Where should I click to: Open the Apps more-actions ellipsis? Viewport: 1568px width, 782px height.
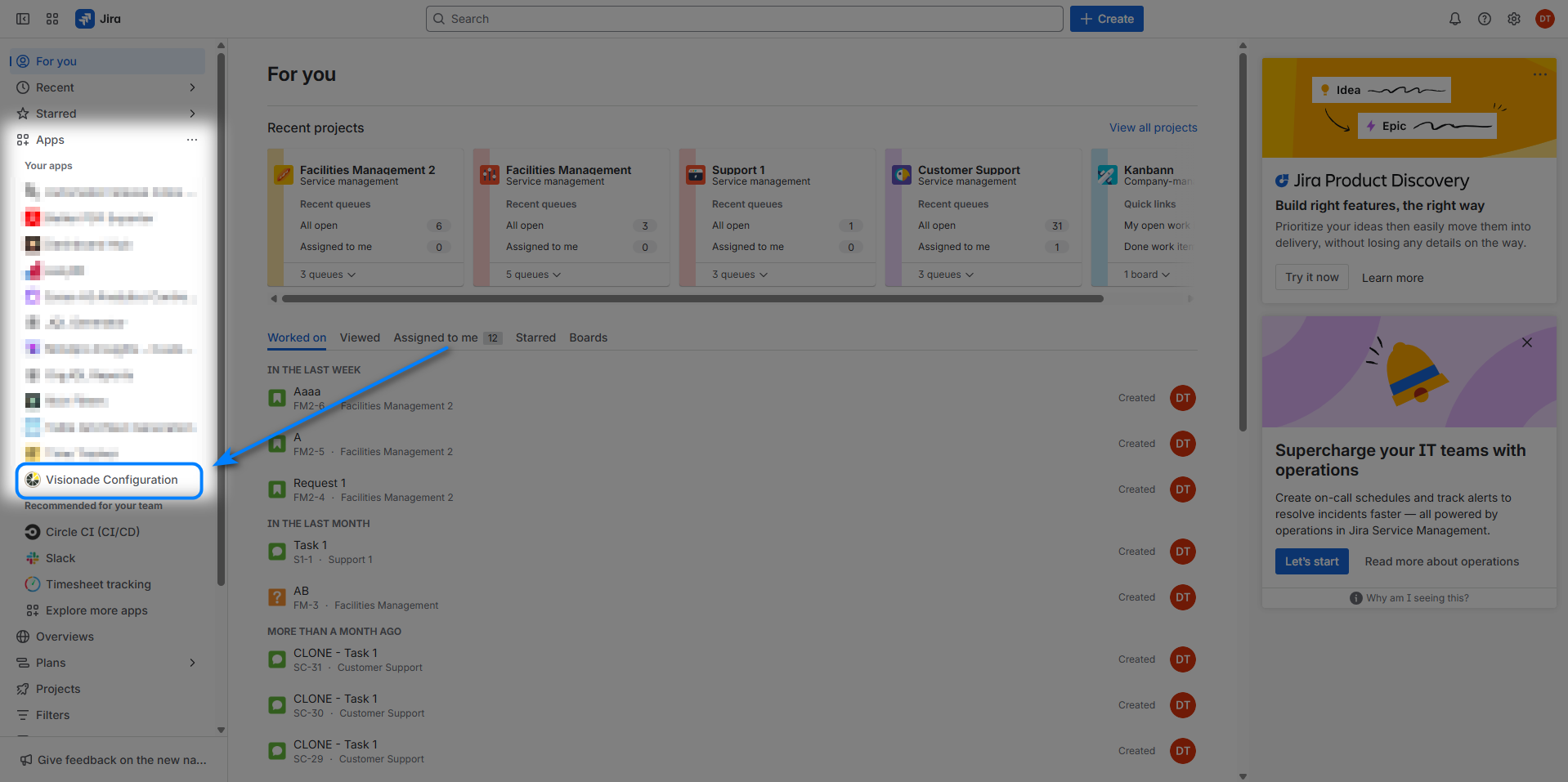(x=192, y=140)
